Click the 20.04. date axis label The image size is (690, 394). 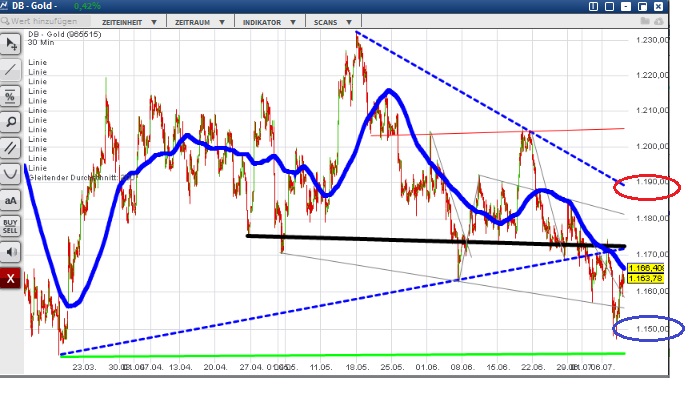pyautogui.click(x=215, y=367)
